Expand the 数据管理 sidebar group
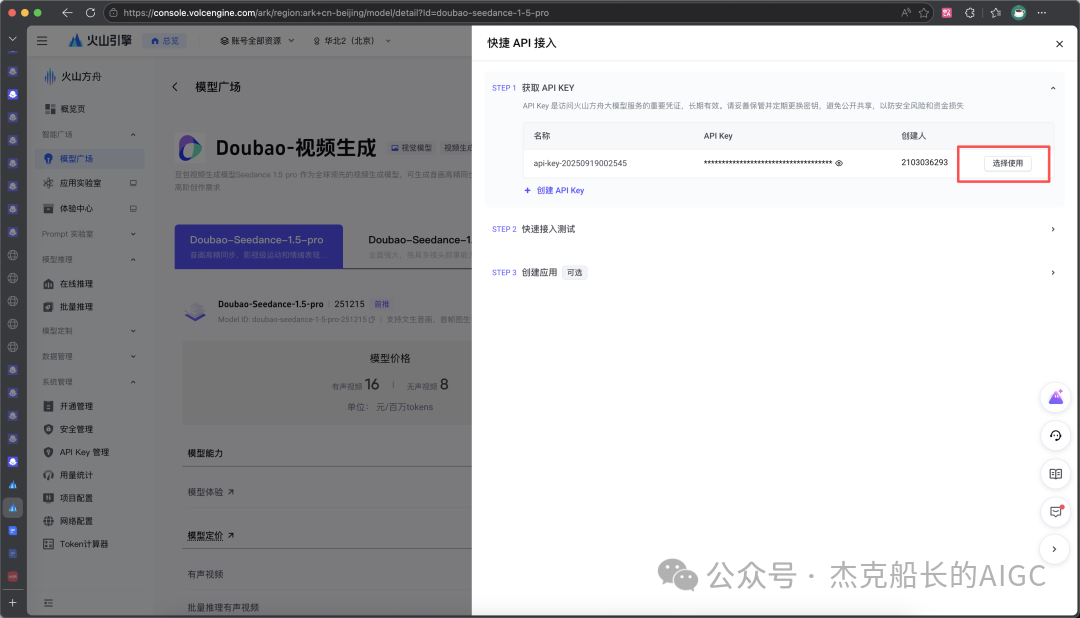The width and height of the screenshot is (1080, 618). 133,357
